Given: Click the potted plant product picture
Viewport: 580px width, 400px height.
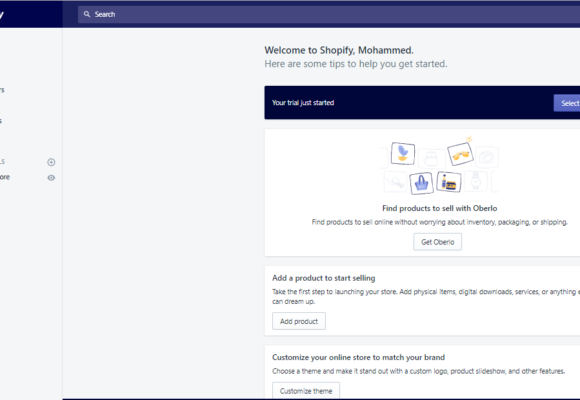Looking at the screenshot, I should click(x=403, y=153).
